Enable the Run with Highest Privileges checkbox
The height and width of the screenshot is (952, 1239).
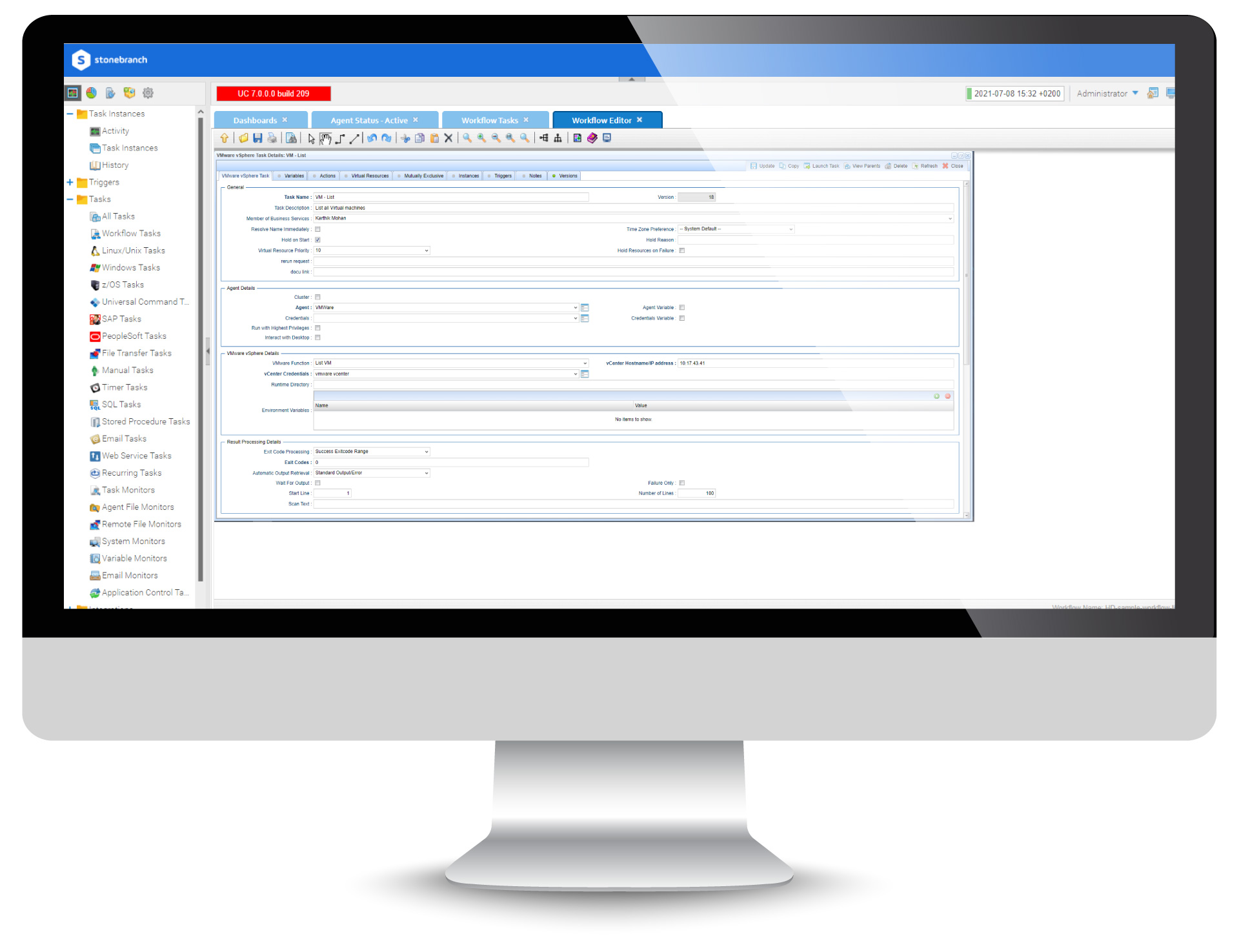(x=319, y=330)
